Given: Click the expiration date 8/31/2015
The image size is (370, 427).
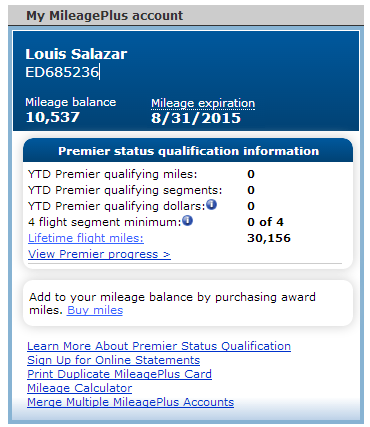Looking at the screenshot, I should (x=196, y=118).
